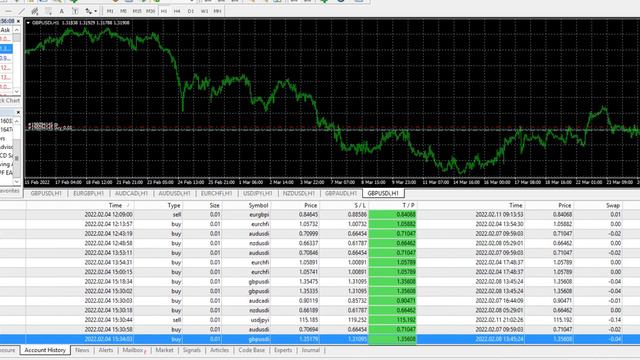Switch chart to MN timeframe
The height and width of the screenshot is (360, 640).
218,11
